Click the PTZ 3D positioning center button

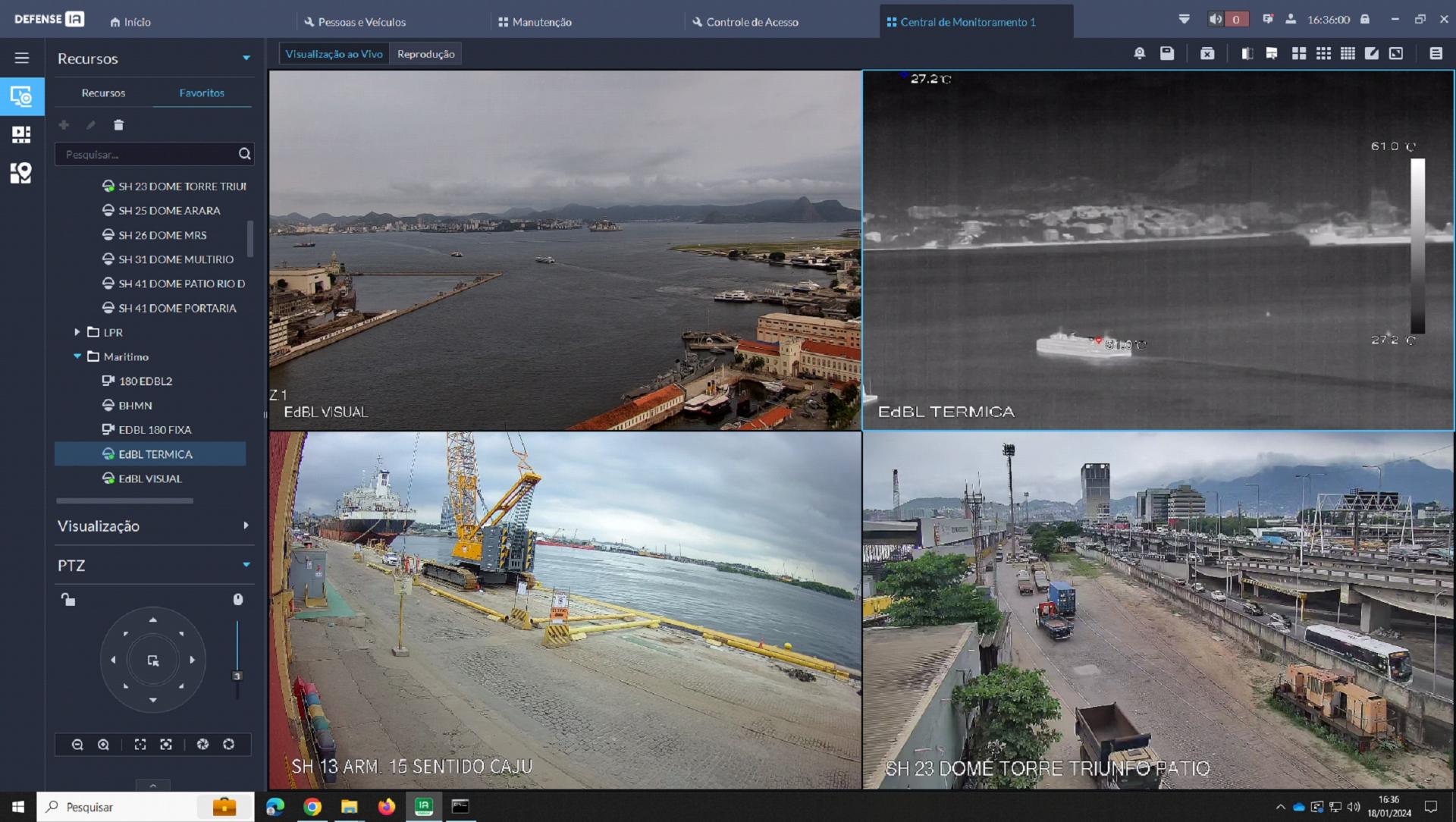(x=153, y=660)
